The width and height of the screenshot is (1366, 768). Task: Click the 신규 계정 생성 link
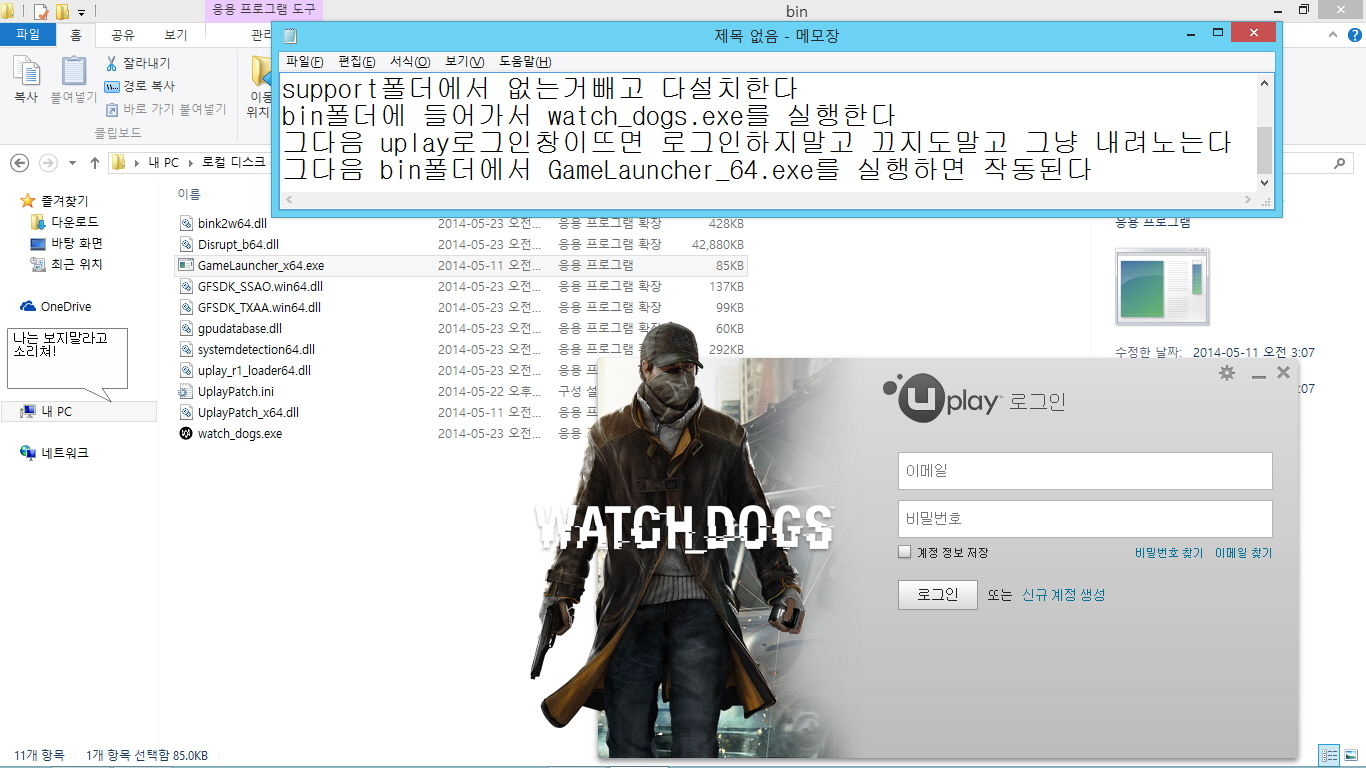tap(1063, 595)
